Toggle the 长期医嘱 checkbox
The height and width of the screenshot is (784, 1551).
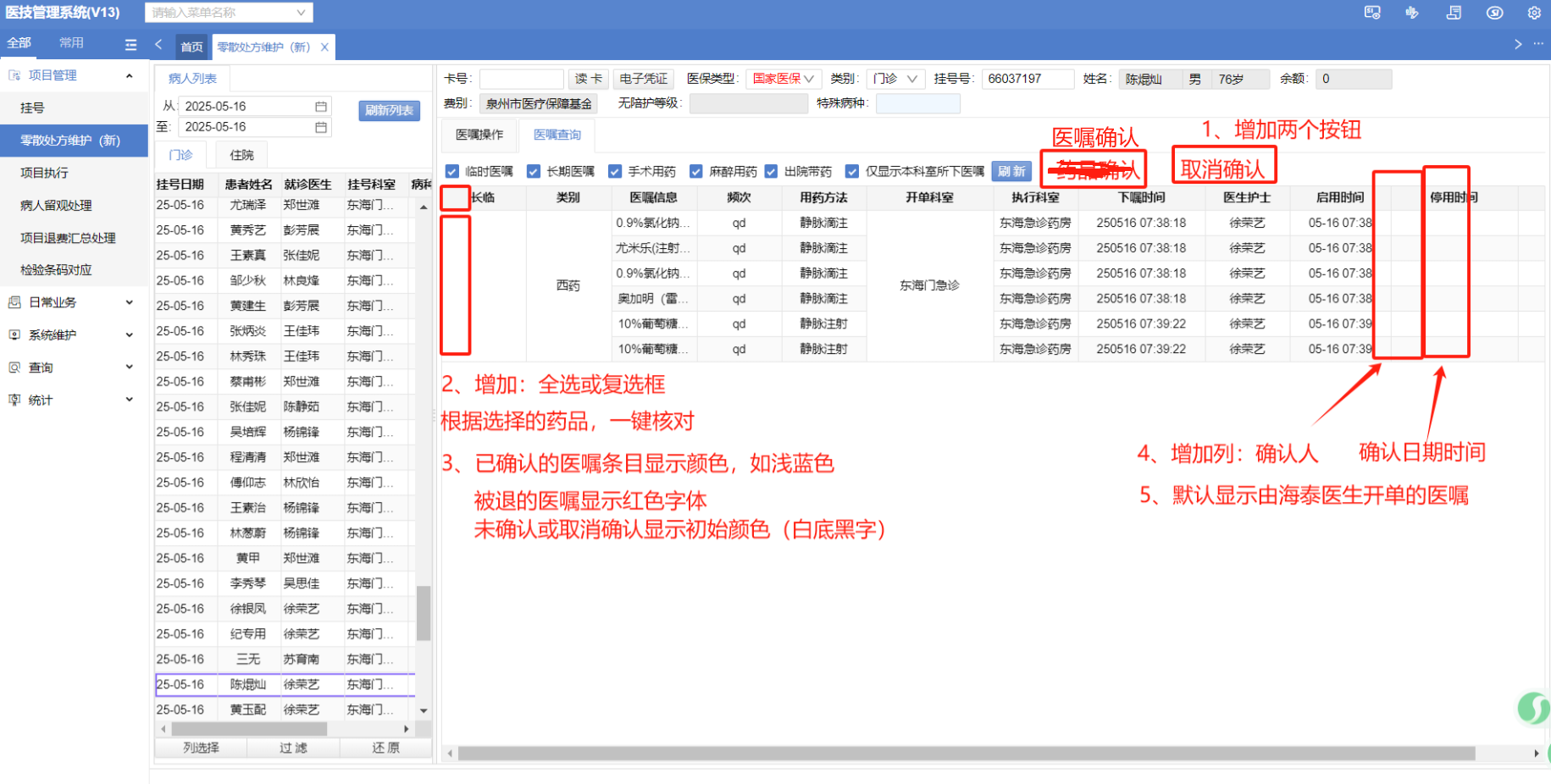pyautogui.click(x=534, y=171)
